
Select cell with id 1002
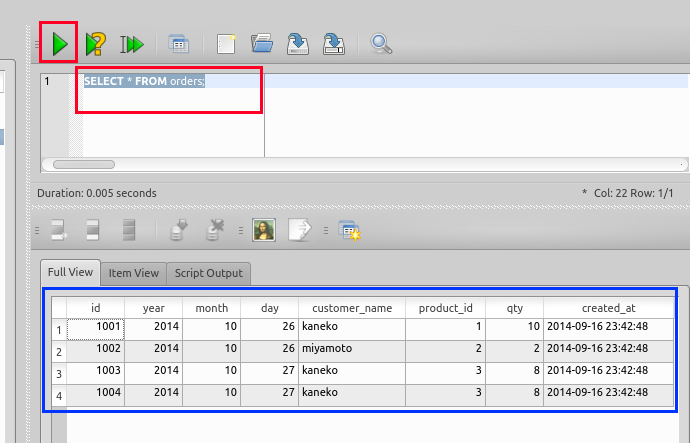coord(95,351)
